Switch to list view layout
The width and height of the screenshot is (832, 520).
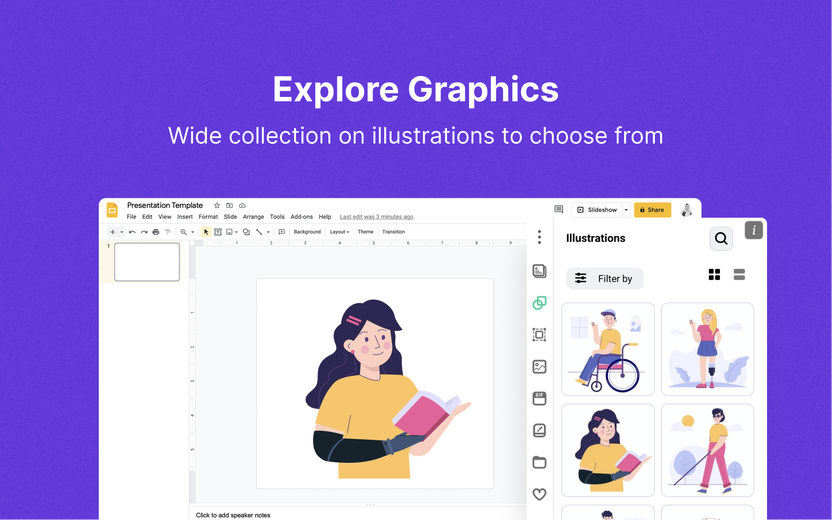point(740,275)
